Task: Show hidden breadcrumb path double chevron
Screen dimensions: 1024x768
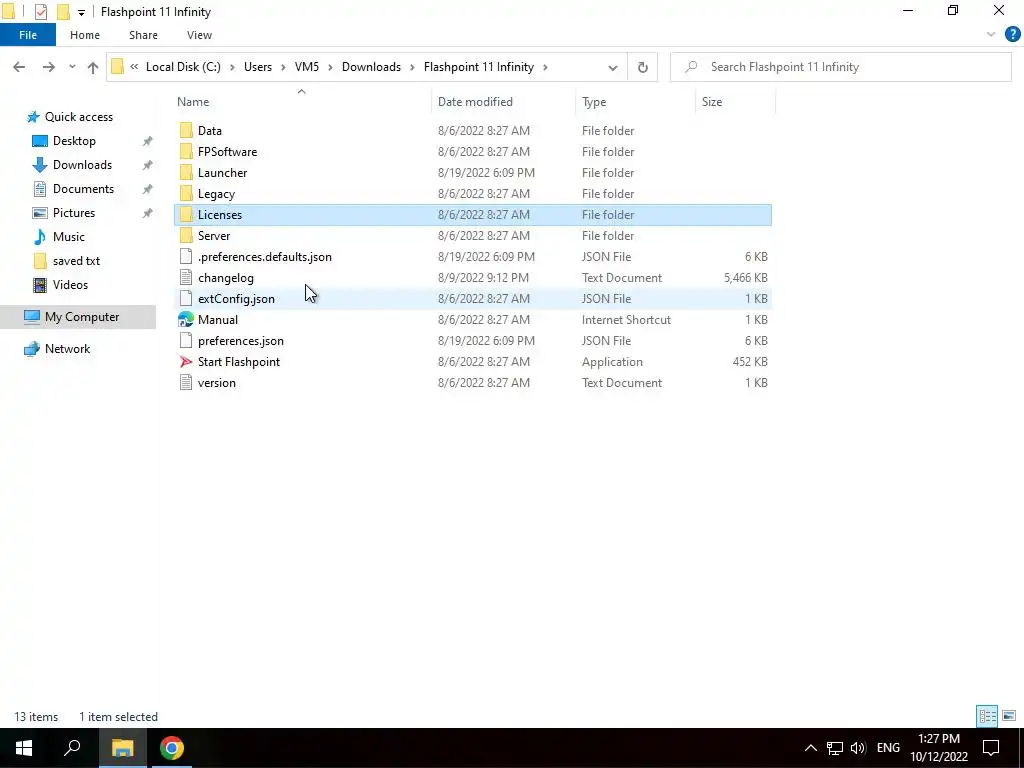Action: click(x=134, y=67)
